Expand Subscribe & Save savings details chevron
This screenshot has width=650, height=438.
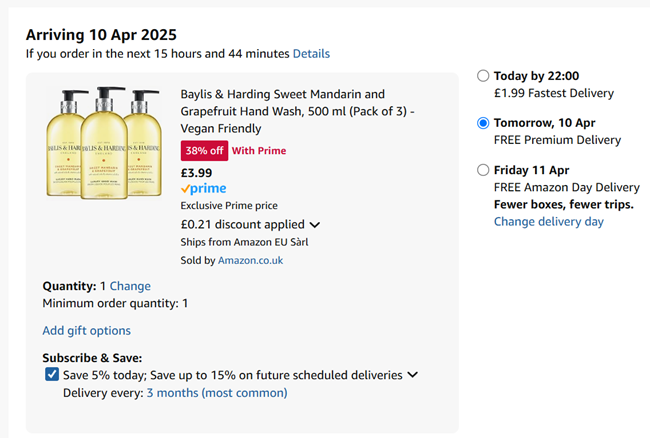(412, 375)
